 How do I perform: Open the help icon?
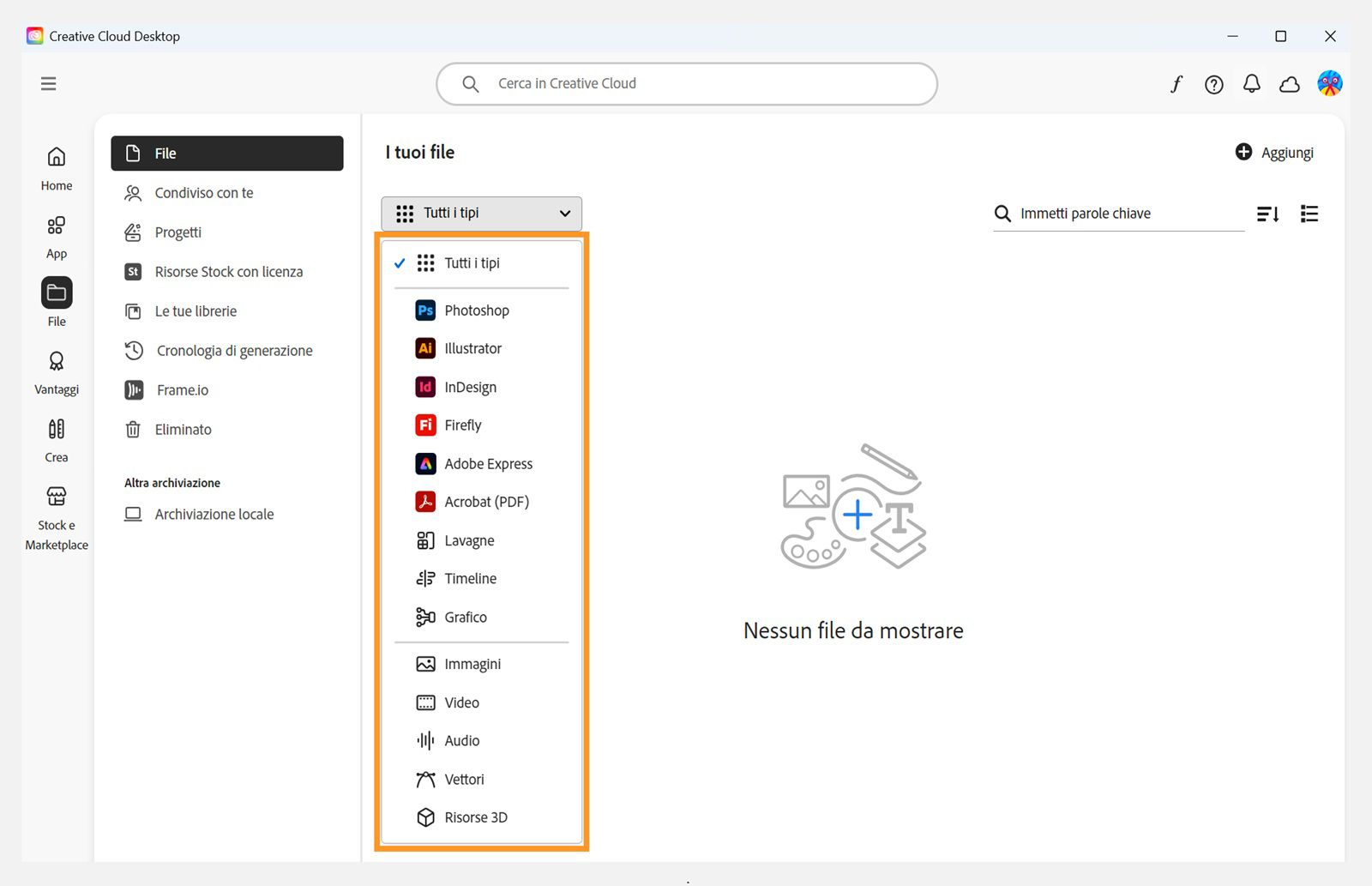1214,84
